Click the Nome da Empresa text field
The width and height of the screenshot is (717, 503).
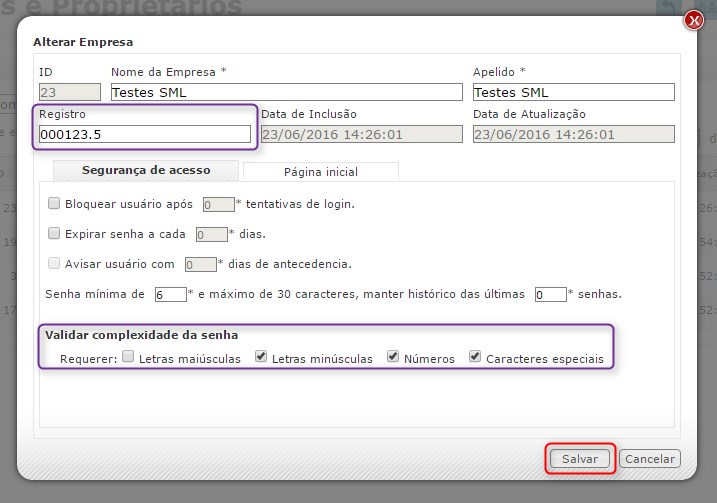click(x=285, y=92)
